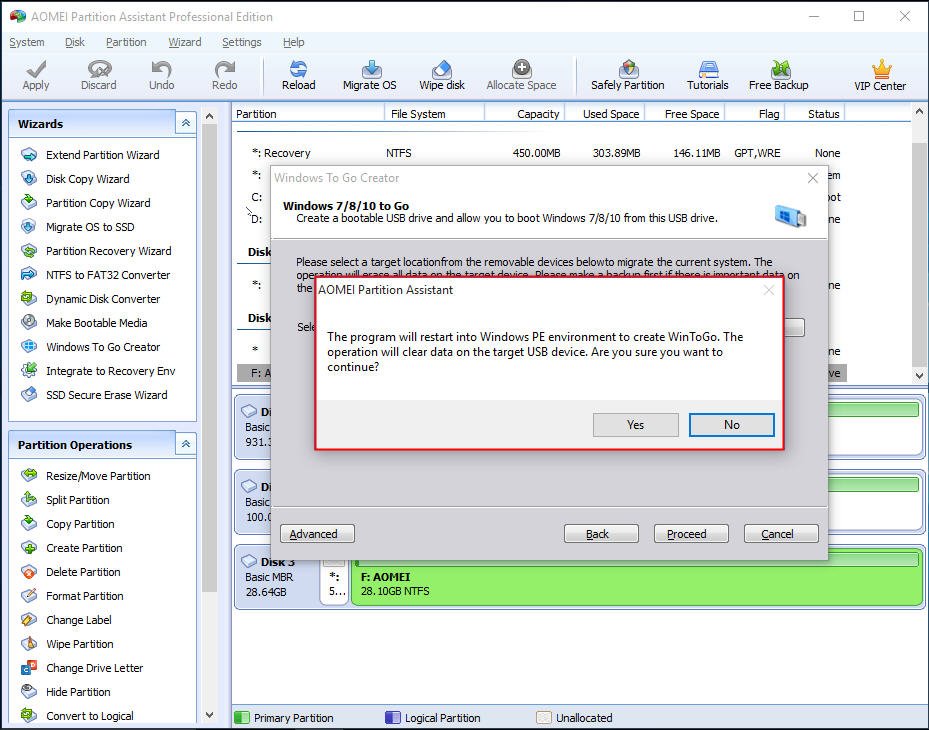Click Proceed in Windows To Go Creator
The height and width of the screenshot is (730, 929).
pyautogui.click(x=691, y=534)
